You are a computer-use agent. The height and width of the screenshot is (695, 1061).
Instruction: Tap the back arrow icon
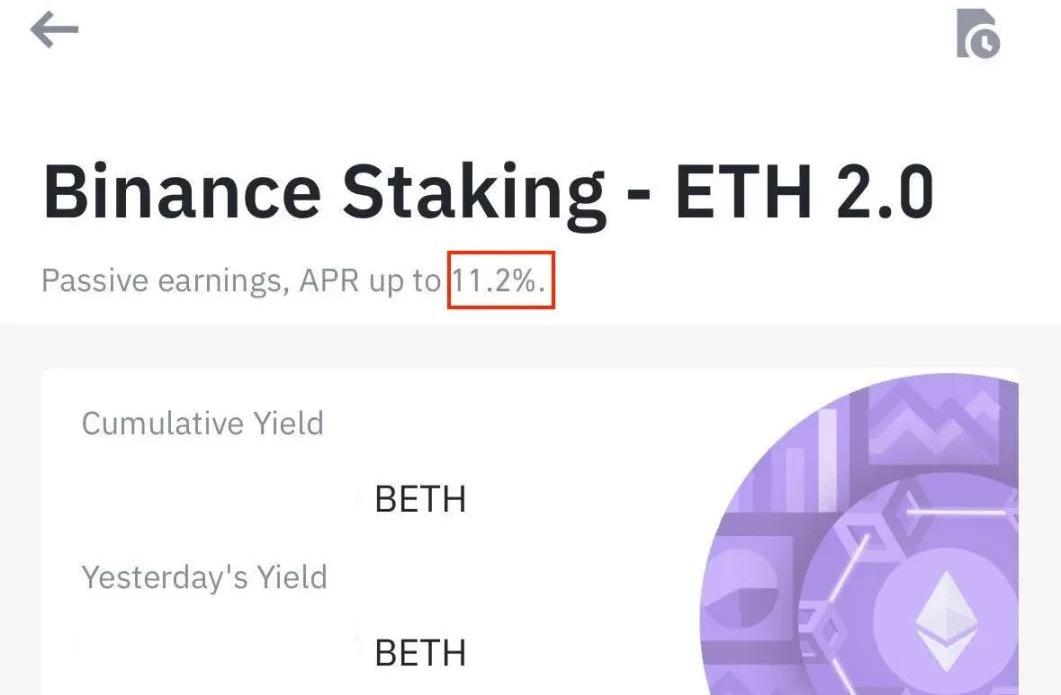tap(54, 31)
